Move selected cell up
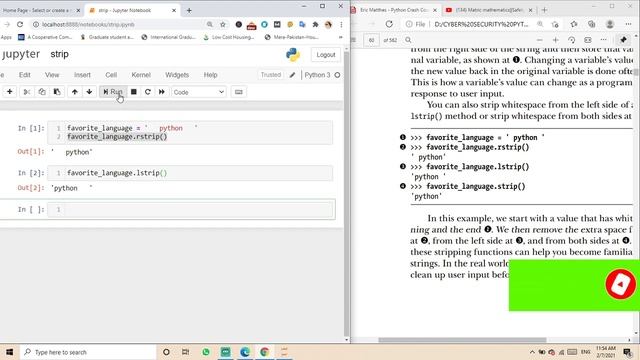 click(x=74, y=92)
